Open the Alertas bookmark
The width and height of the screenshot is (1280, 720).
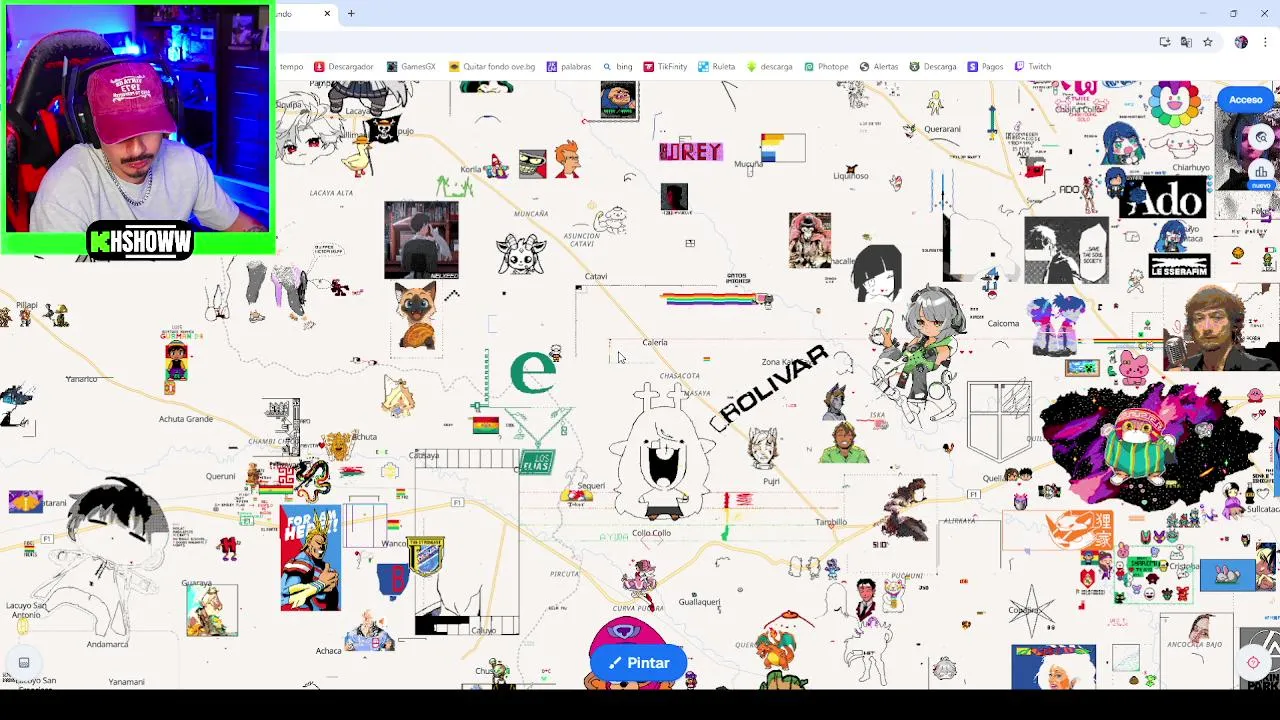point(879,67)
